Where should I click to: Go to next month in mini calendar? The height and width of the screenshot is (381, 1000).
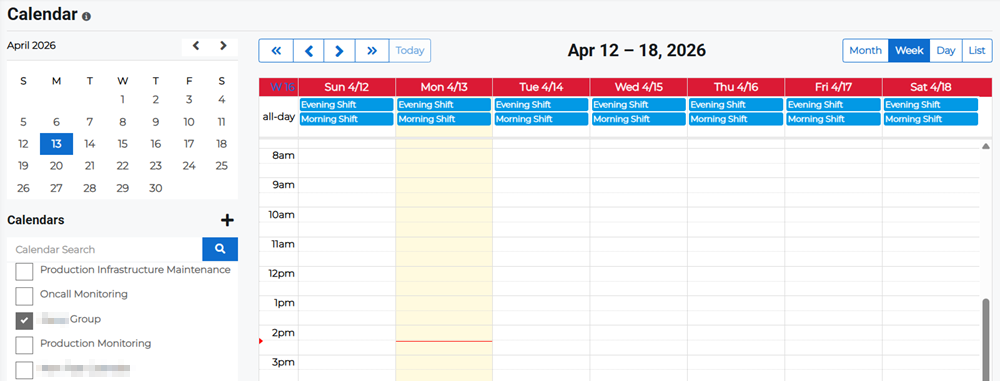click(223, 46)
